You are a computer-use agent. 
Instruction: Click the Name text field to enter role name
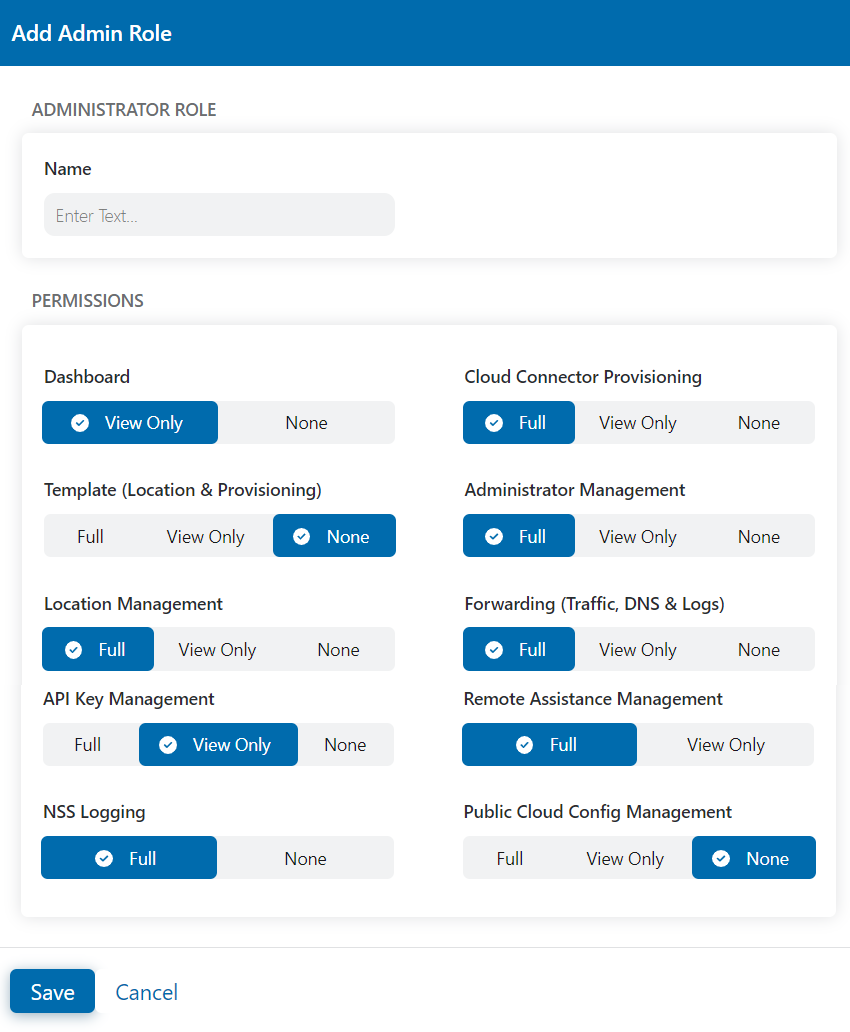coord(219,214)
